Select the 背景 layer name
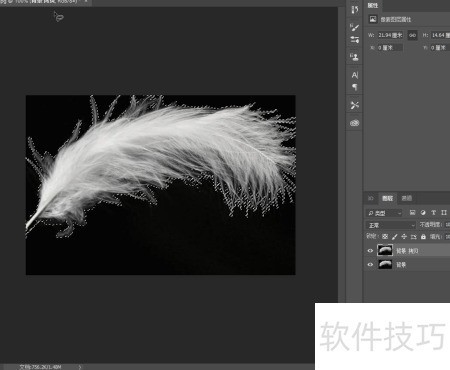Viewport: 450px width, 370px height. tap(401, 265)
